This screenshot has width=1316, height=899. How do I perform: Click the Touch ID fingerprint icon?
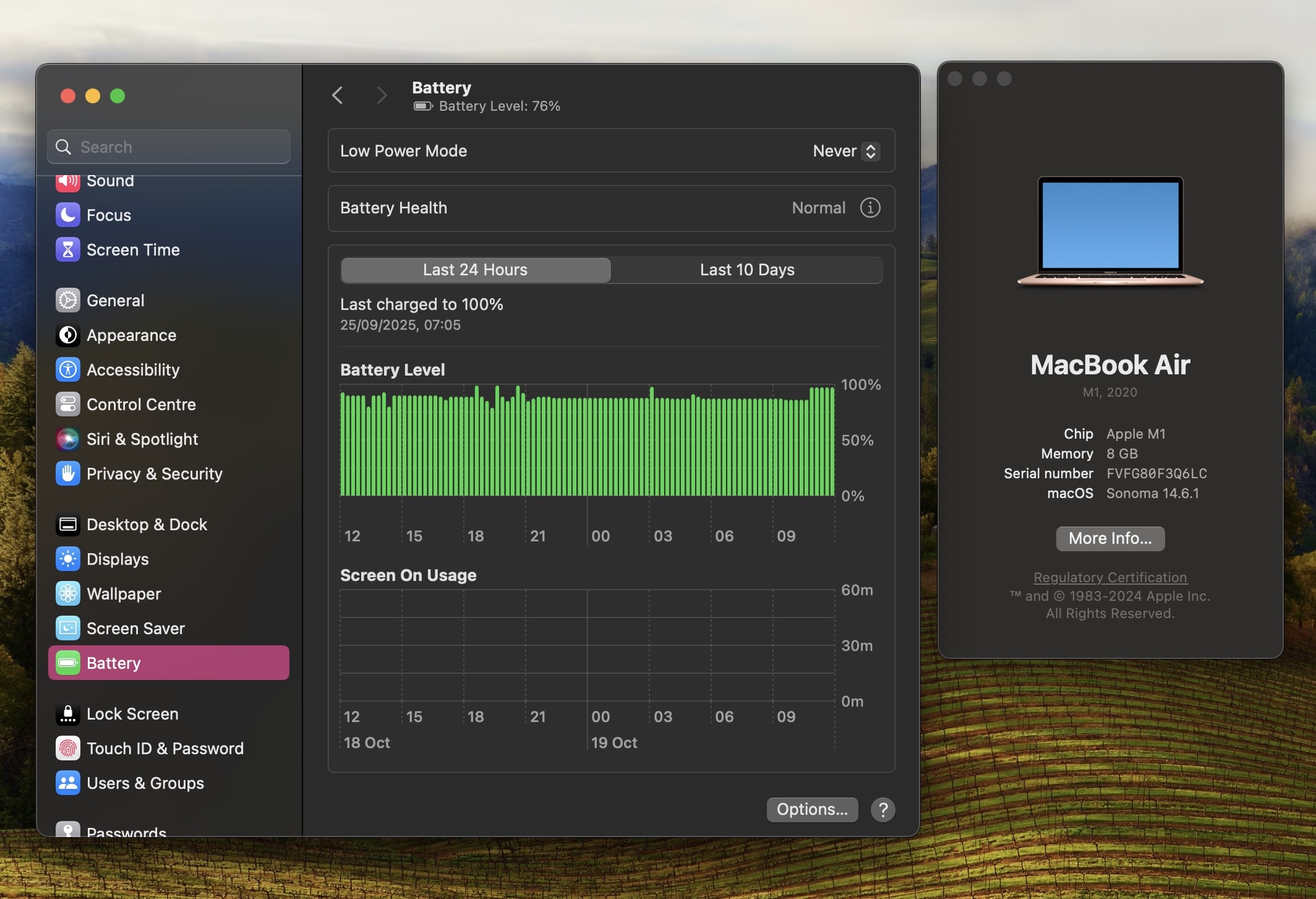tap(67, 748)
